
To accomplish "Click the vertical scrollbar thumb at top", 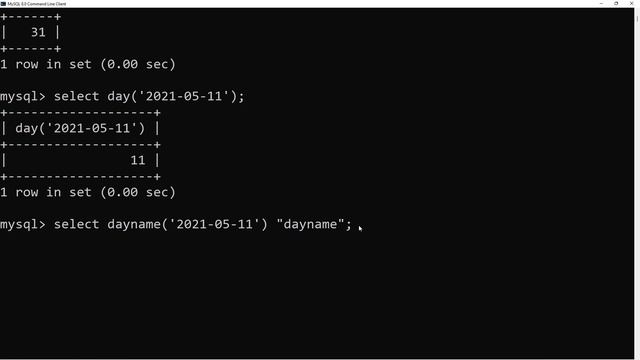I will pos(637,18).
